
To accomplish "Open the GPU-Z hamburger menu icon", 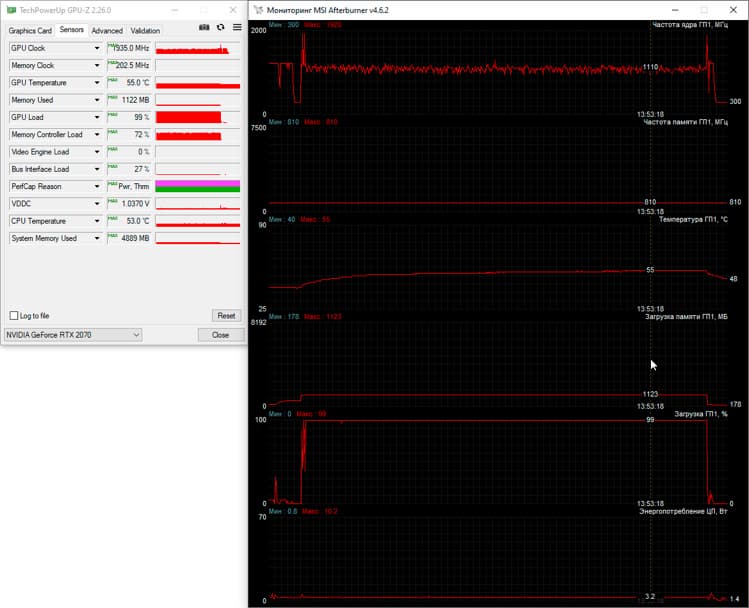I will (x=237, y=27).
